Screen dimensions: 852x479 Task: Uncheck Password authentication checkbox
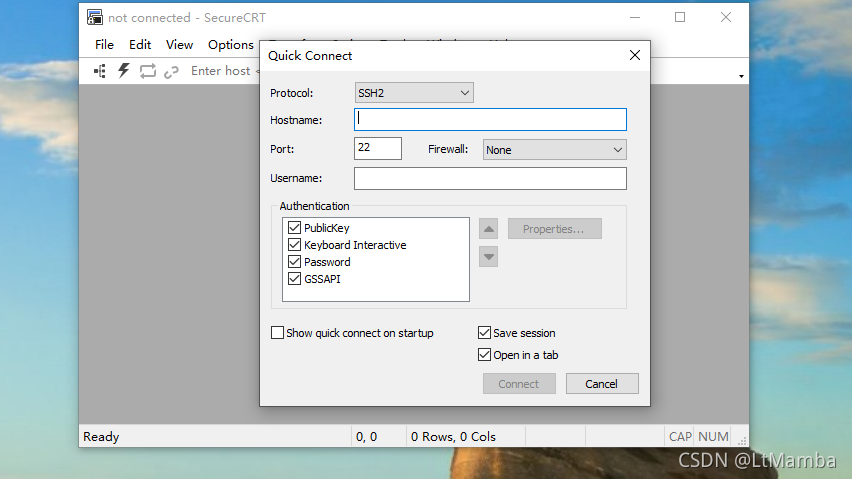[x=295, y=261]
